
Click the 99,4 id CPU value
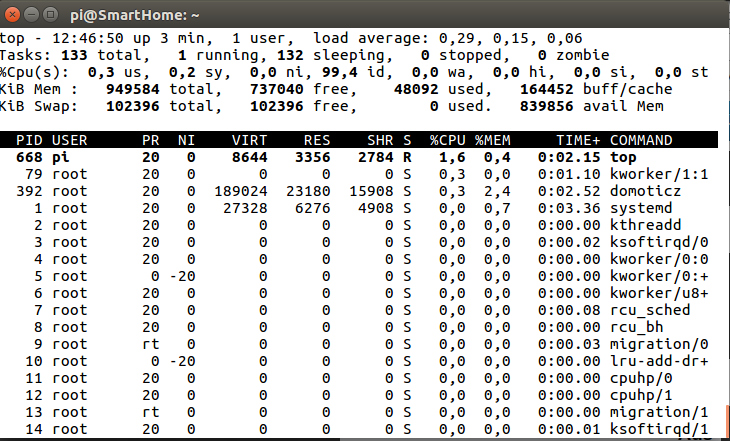[339, 72]
